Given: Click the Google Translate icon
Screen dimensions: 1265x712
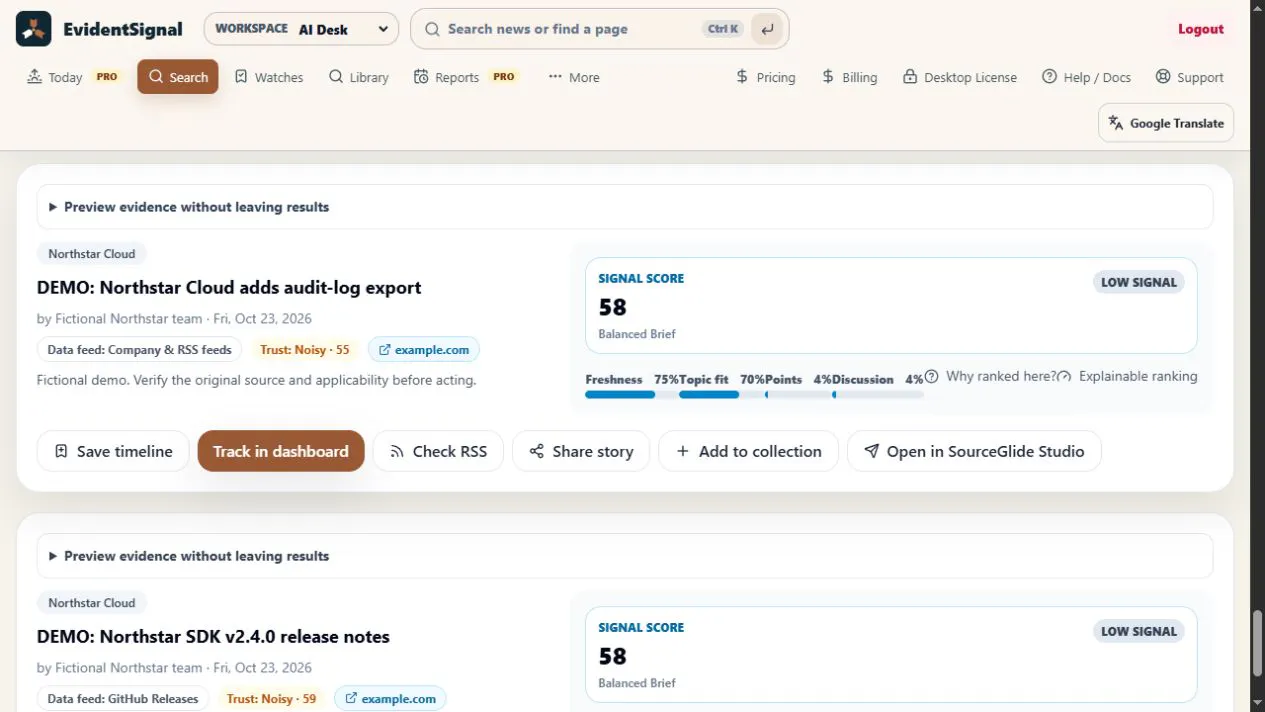Looking at the screenshot, I should click(1116, 123).
